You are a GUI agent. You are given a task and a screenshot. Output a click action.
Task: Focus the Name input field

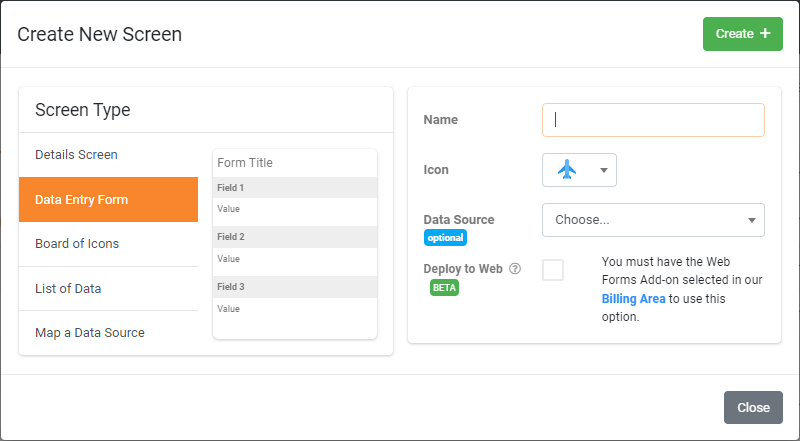653,120
